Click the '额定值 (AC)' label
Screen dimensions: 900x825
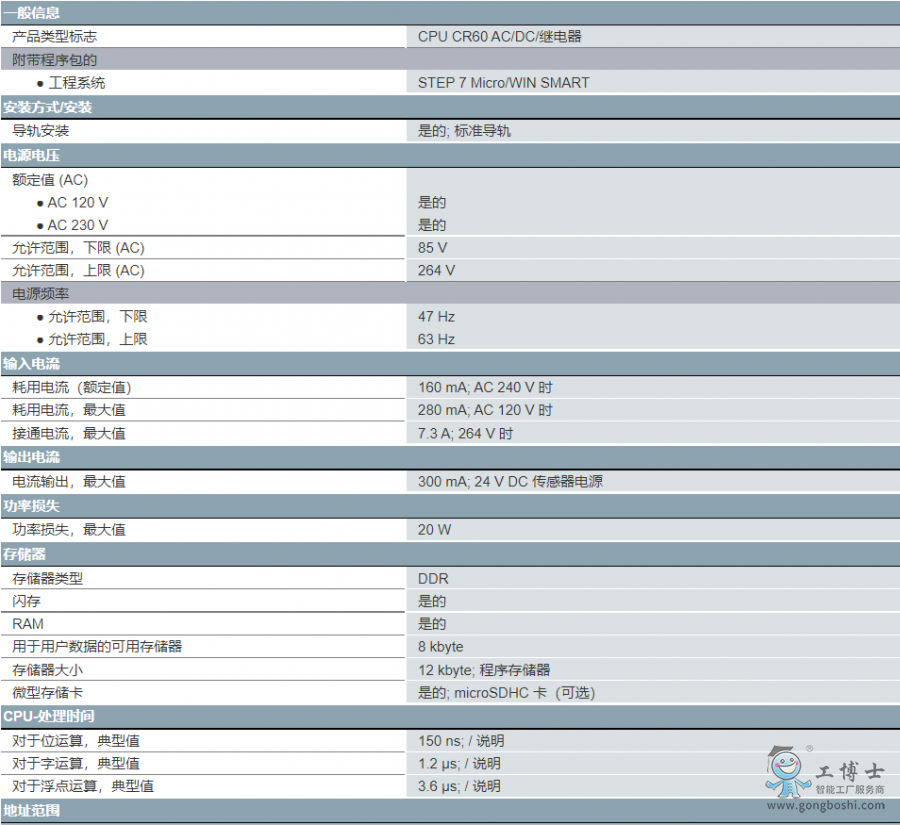(x=50, y=180)
